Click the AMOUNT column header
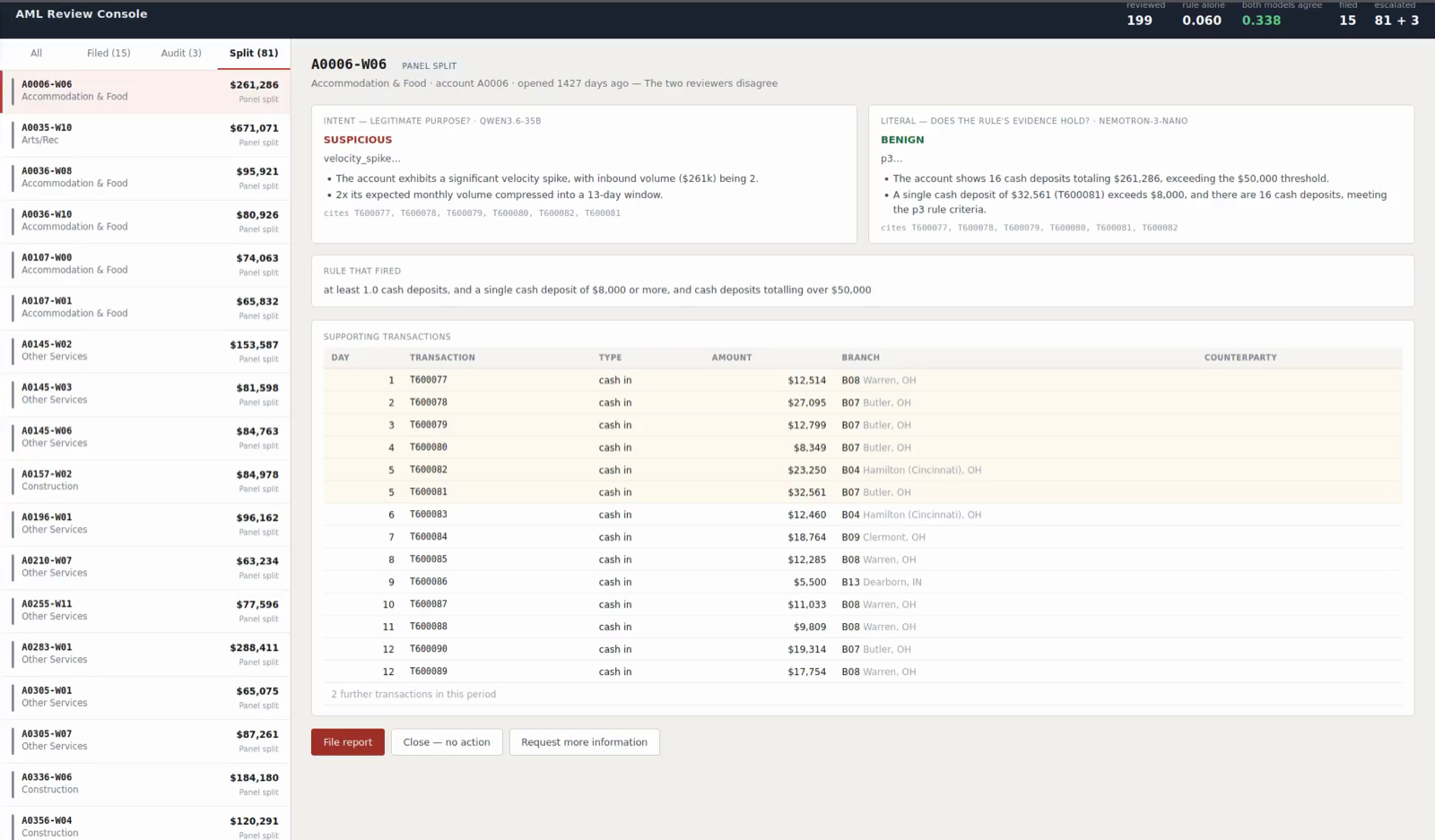Viewport: 1435px width, 840px height. click(732, 358)
